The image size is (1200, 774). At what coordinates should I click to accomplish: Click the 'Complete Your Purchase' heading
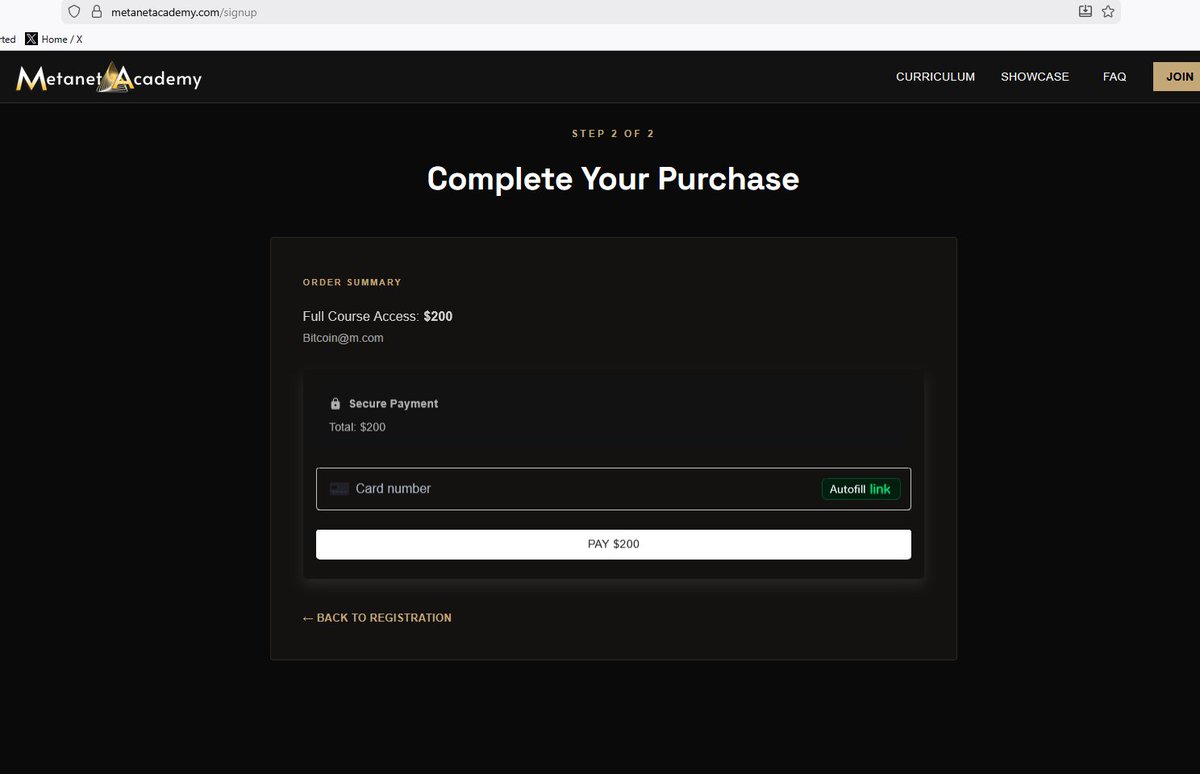click(x=613, y=179)
